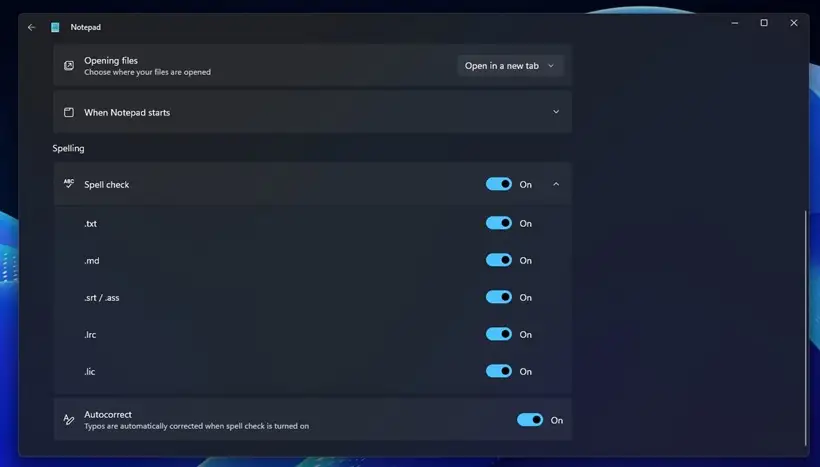Click the 'Spelling' section heading
This screenshot has width=820, height=467.
coord(68,149)
